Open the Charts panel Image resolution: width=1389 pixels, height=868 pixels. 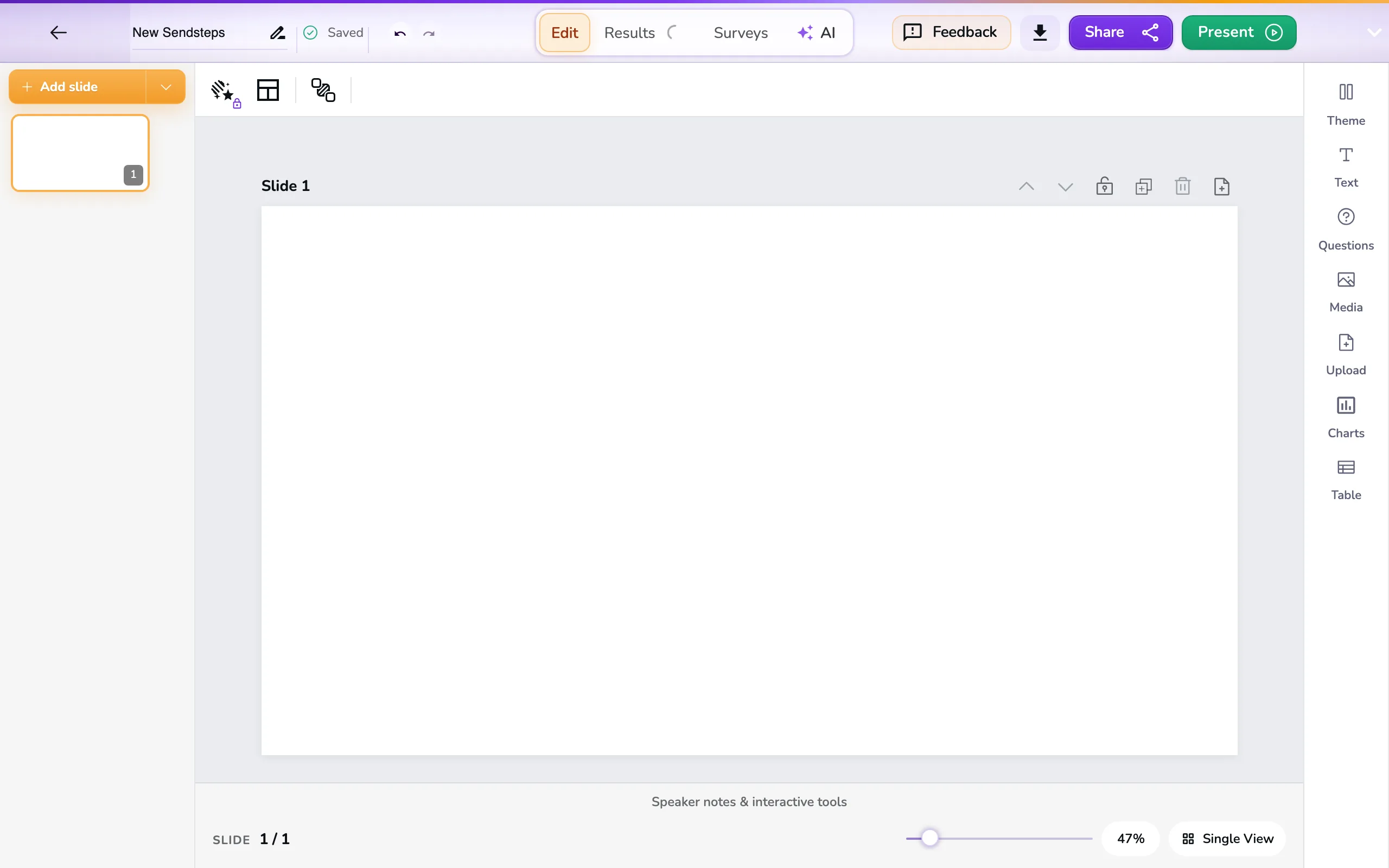tap(1346, 417)
